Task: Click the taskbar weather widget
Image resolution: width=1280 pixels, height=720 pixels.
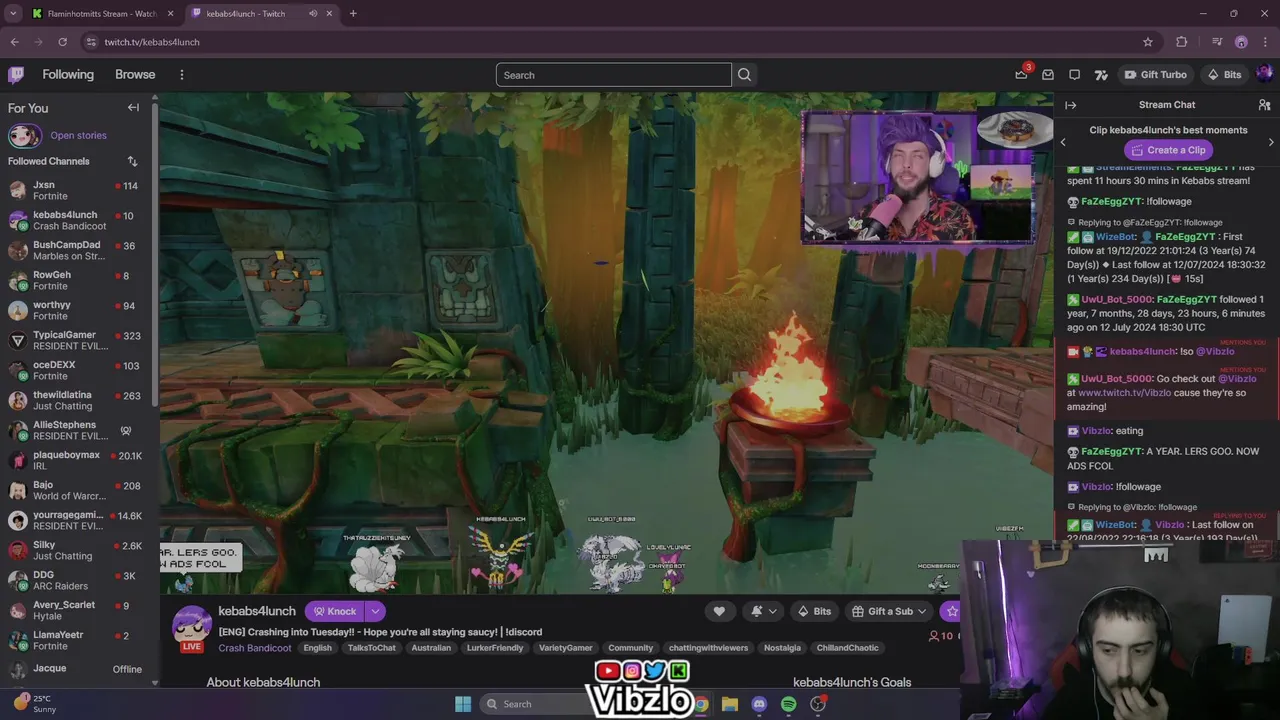Action: point(35,703)
